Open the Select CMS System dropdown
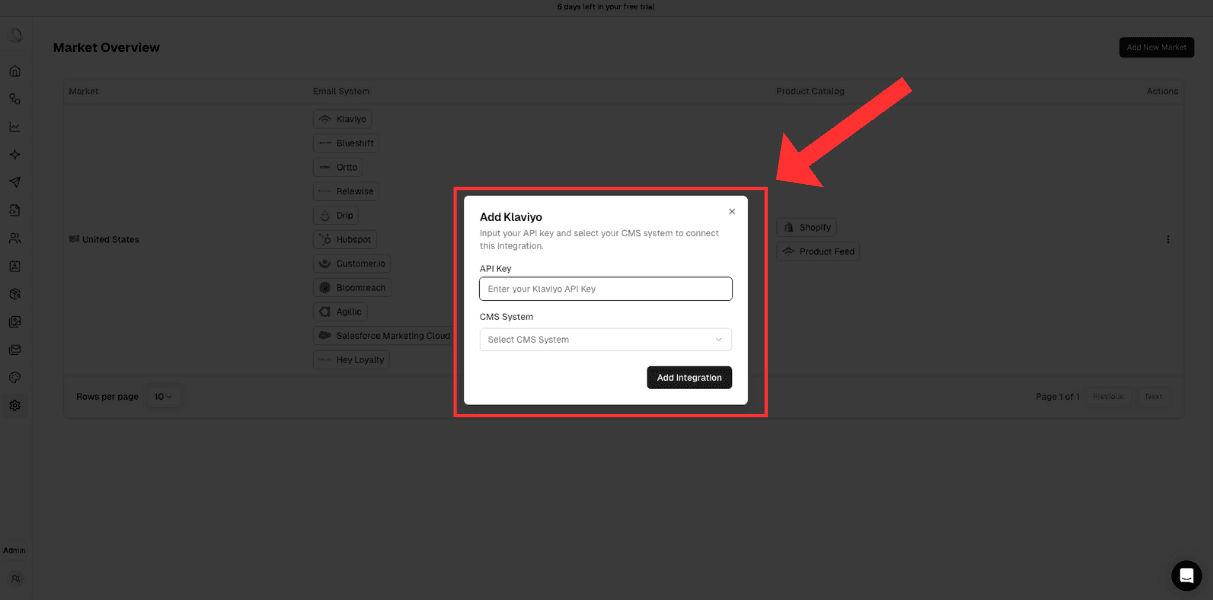 pos(606,339)
